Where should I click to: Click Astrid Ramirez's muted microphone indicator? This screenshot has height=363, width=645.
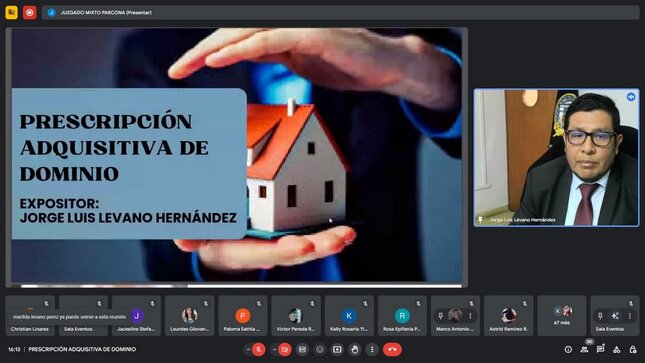[525, 303]
